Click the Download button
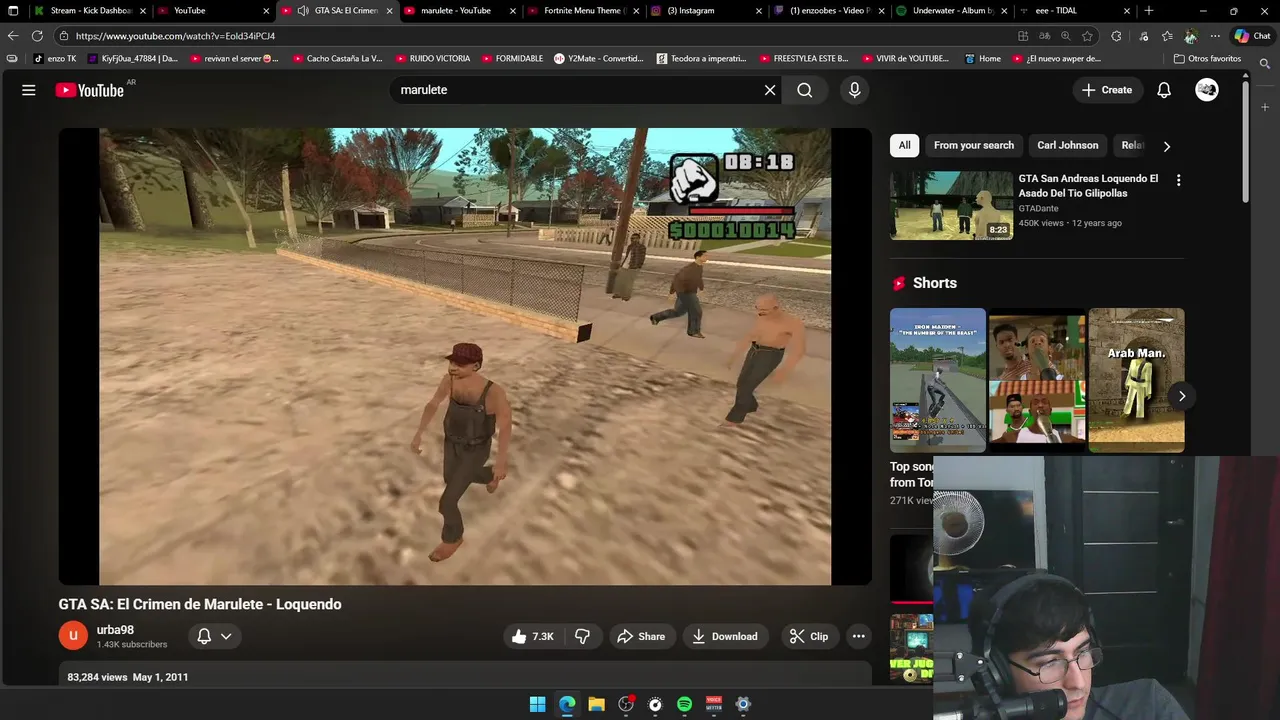This screenshot has width=1280, height=720. [725, 636]
